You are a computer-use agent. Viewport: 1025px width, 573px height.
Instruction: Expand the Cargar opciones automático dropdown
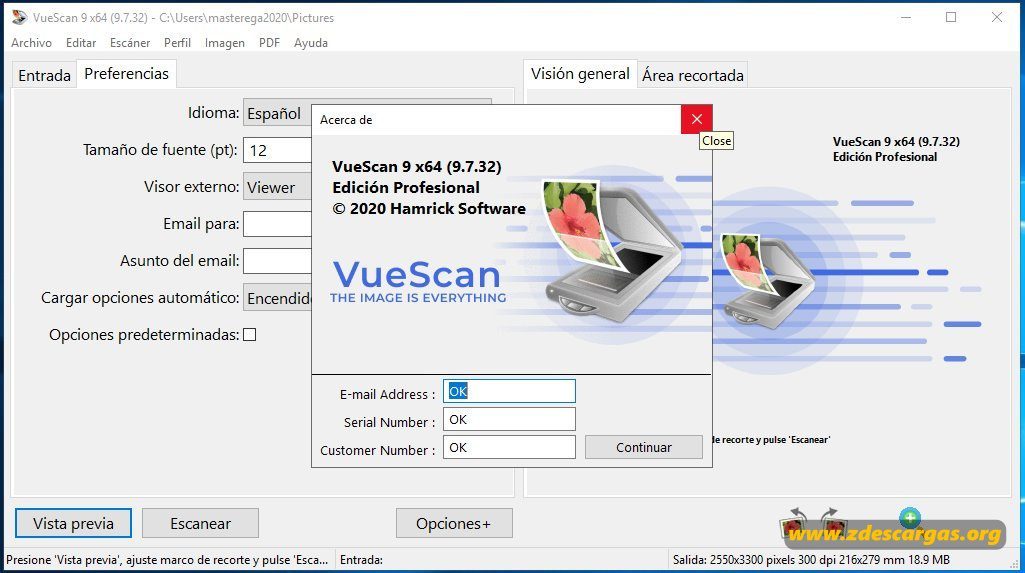[277, 298]
